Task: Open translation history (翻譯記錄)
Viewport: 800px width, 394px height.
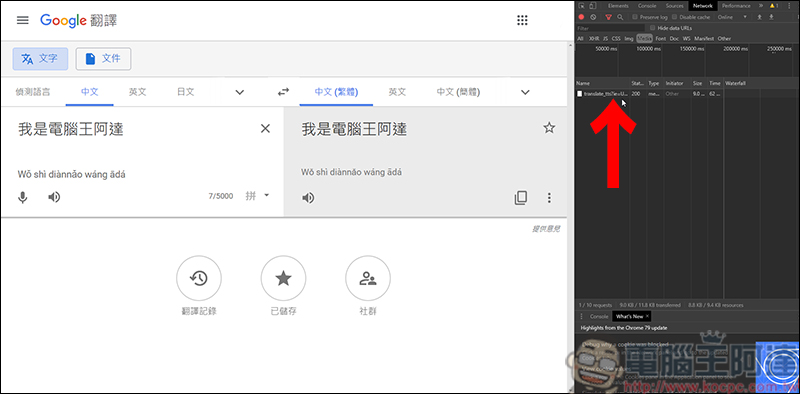Action: pyautogui.click(x=199, y=279)
